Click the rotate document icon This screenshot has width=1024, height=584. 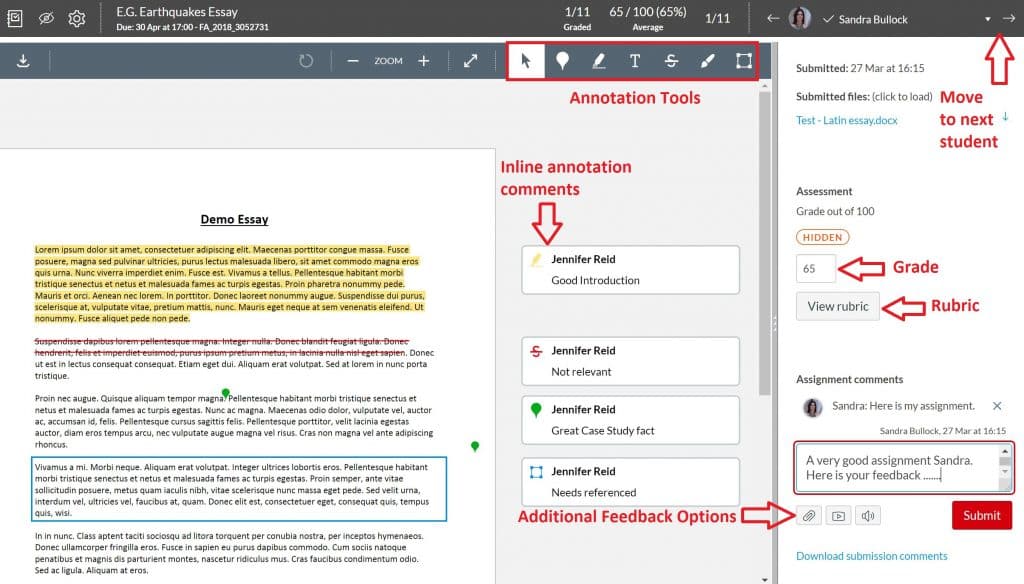[x=306, y=61]
